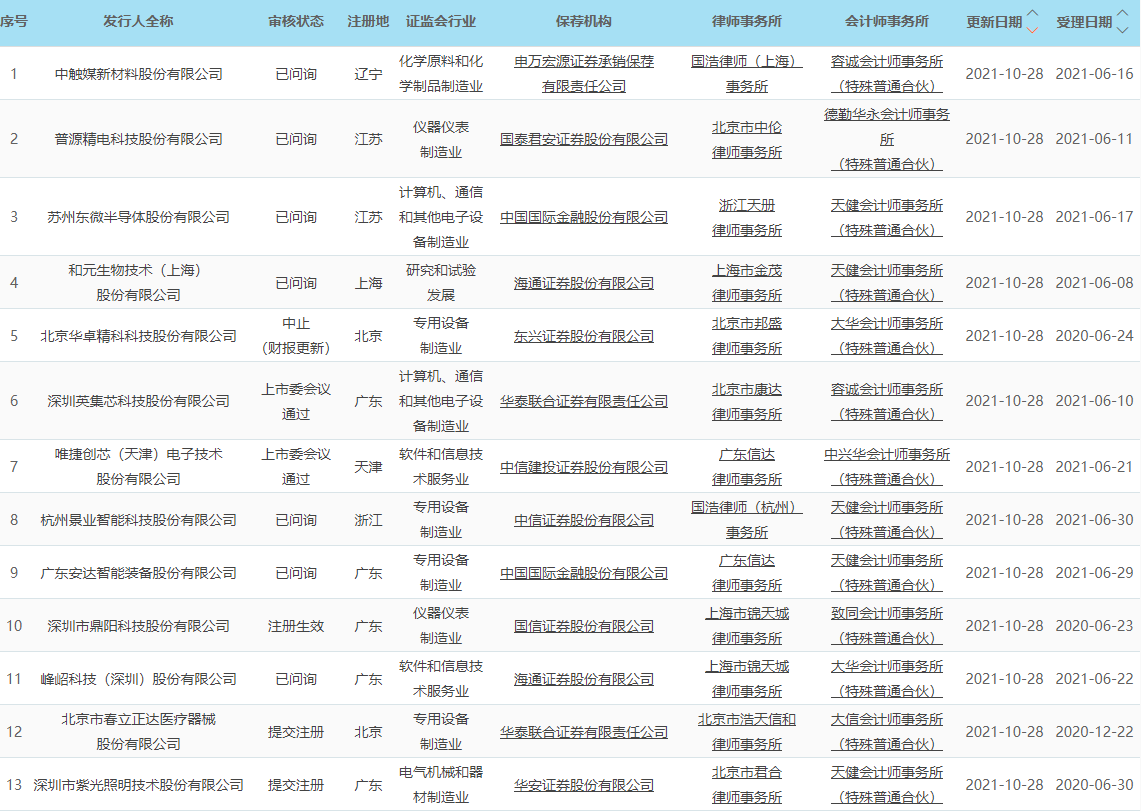
Task: Click the 更新日期 column header
Action: point(994,22)
